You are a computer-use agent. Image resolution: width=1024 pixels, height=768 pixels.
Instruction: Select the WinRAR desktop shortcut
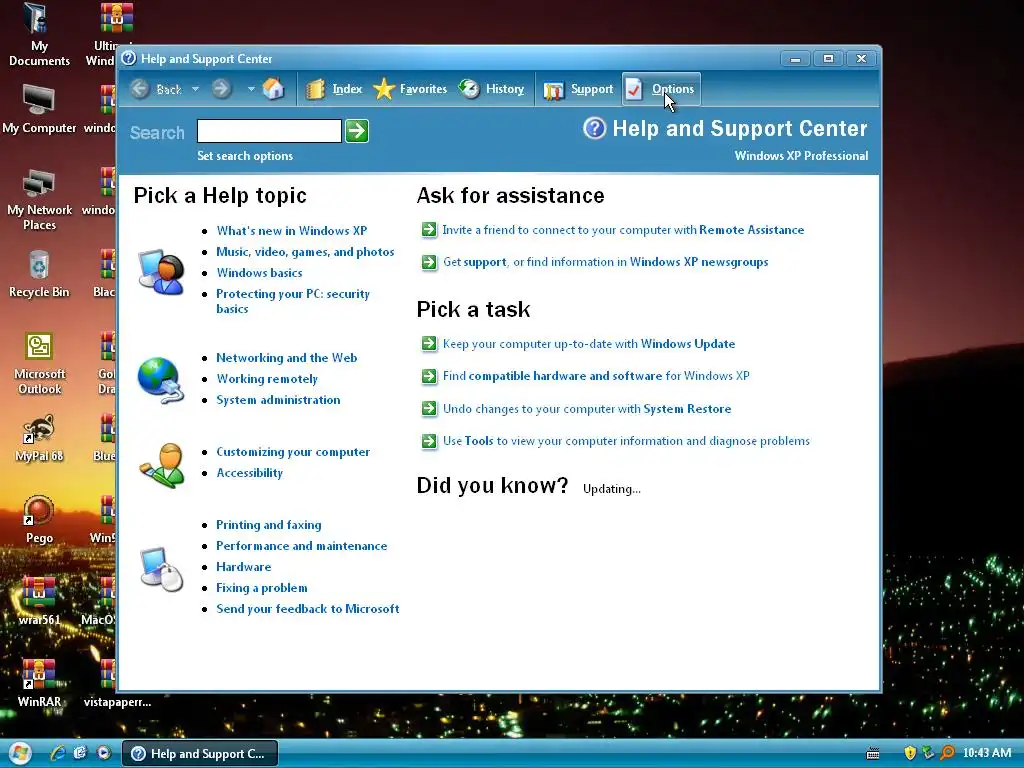(x=39, y=683)
